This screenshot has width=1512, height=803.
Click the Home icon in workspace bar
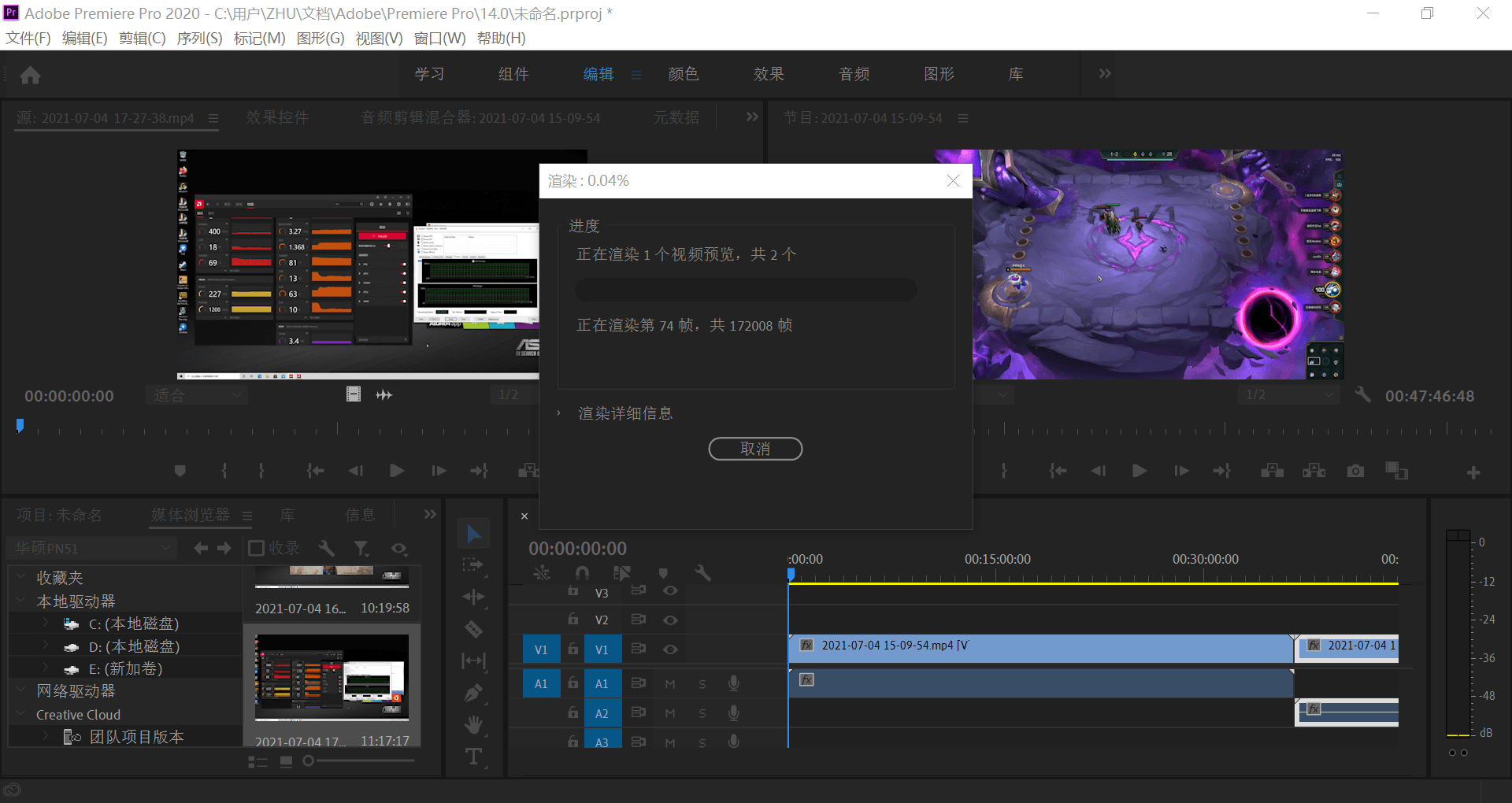(x=31, y=75)
